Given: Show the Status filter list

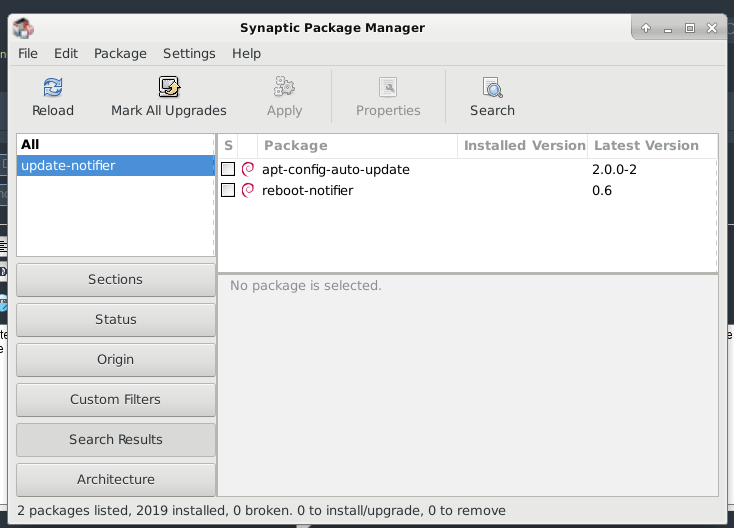Looking at the screenshot, I should 116,320.
